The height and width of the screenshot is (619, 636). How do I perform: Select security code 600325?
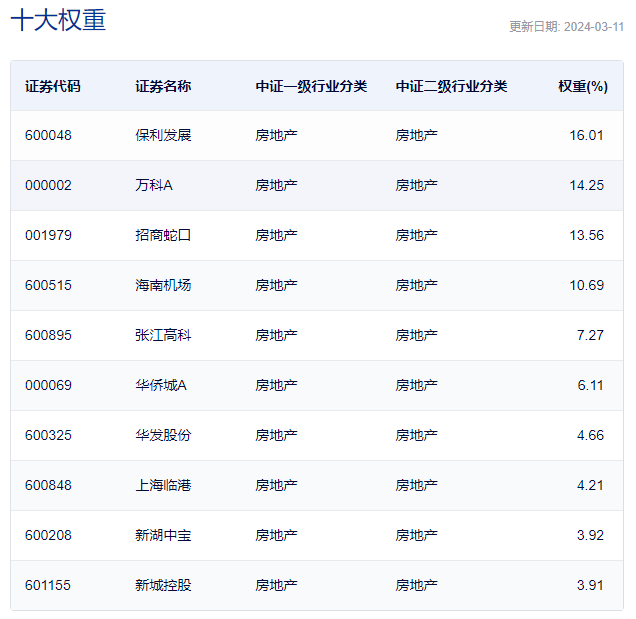(x=48, y=435)
